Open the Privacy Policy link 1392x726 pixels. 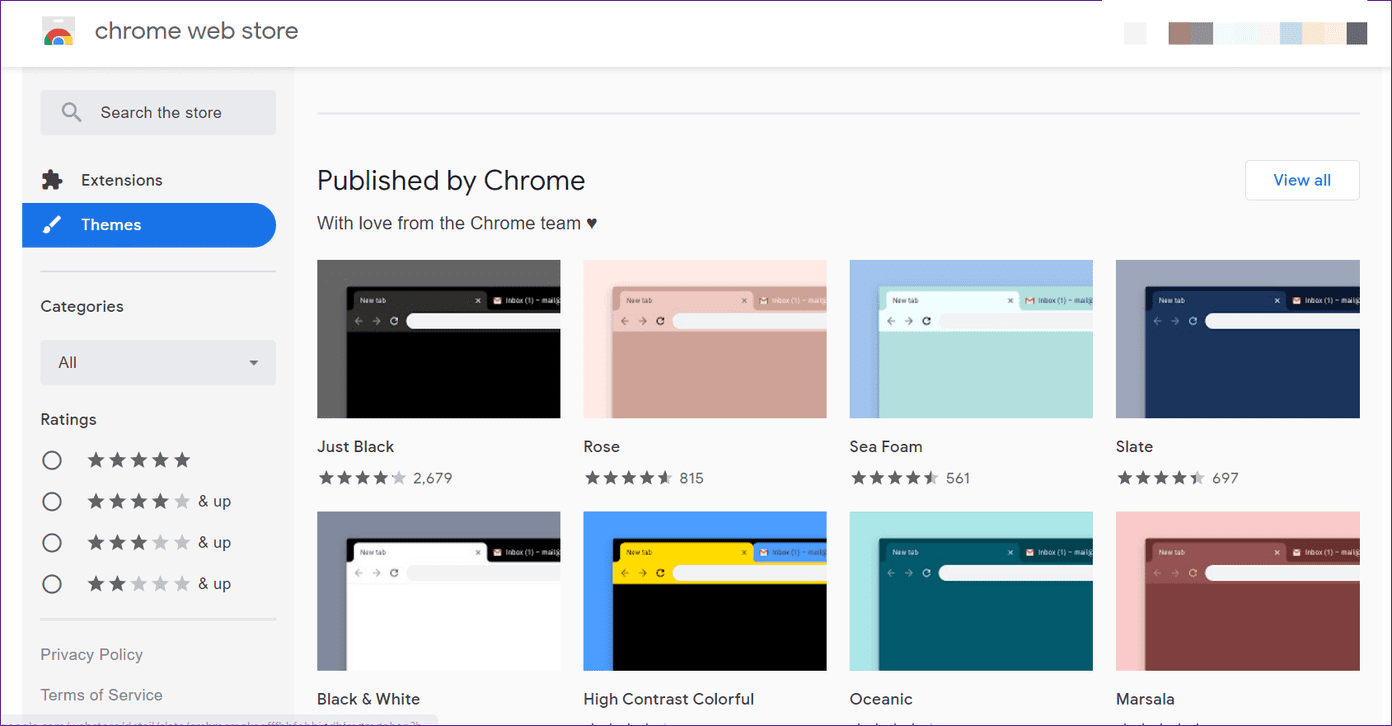92,654
